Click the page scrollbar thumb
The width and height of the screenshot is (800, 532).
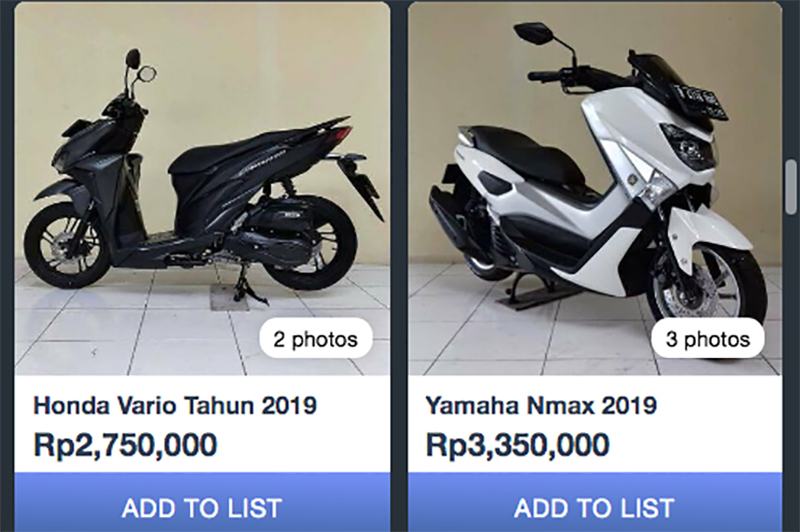coord(792,186)
